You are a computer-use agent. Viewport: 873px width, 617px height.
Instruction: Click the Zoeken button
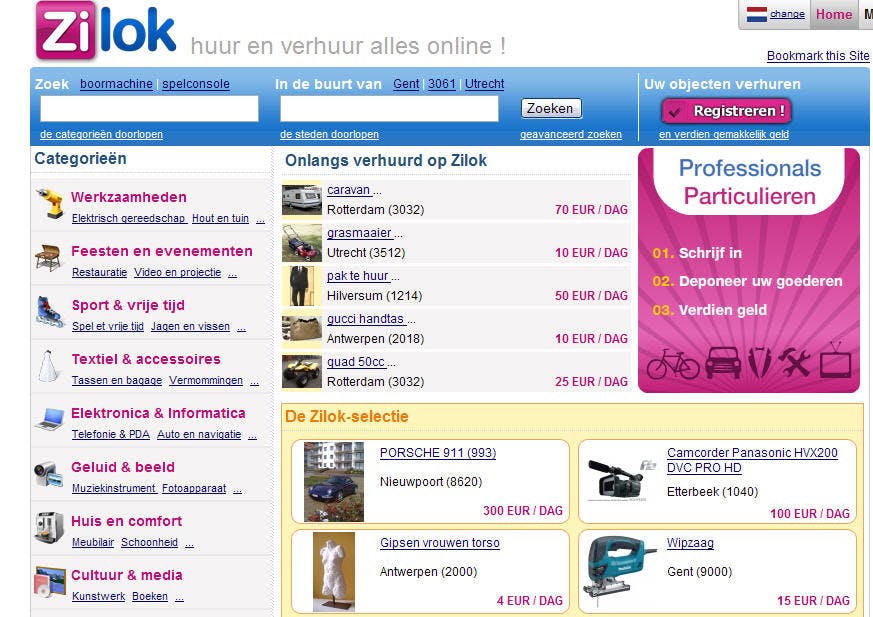[551, 109]
